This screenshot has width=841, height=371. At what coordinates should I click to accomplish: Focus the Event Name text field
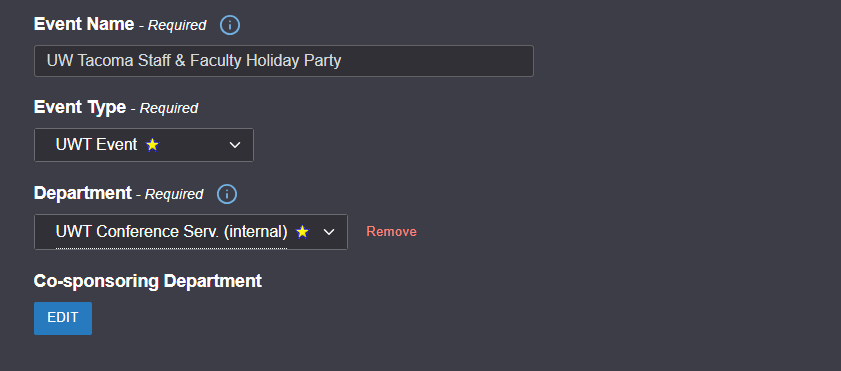point(284,61)
